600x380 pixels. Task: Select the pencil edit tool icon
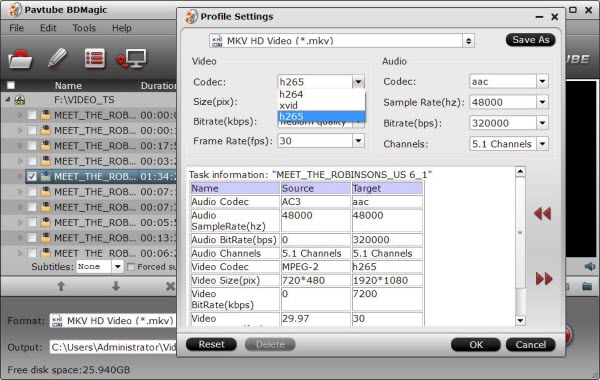pyautogui.click(x=57, y=59)
